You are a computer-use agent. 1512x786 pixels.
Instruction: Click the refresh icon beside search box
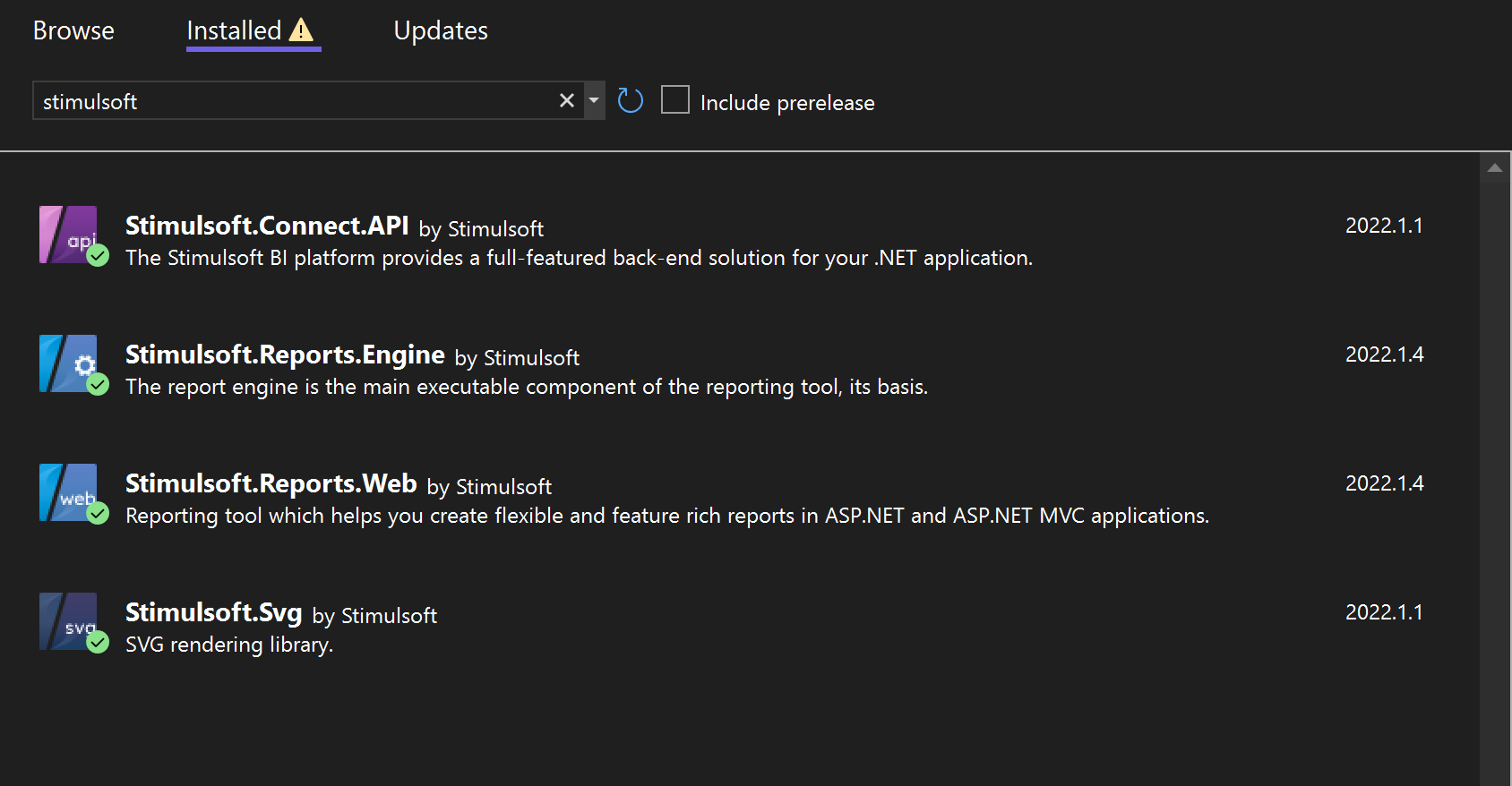click(x=631, y=101)
